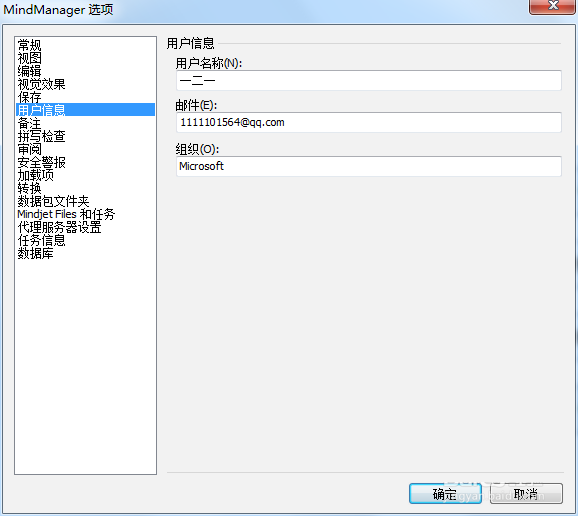The width and height of the screenshot is (578, 516).
Task: Select the highlighted 用户信息 category
Action: tap(86, 110)
